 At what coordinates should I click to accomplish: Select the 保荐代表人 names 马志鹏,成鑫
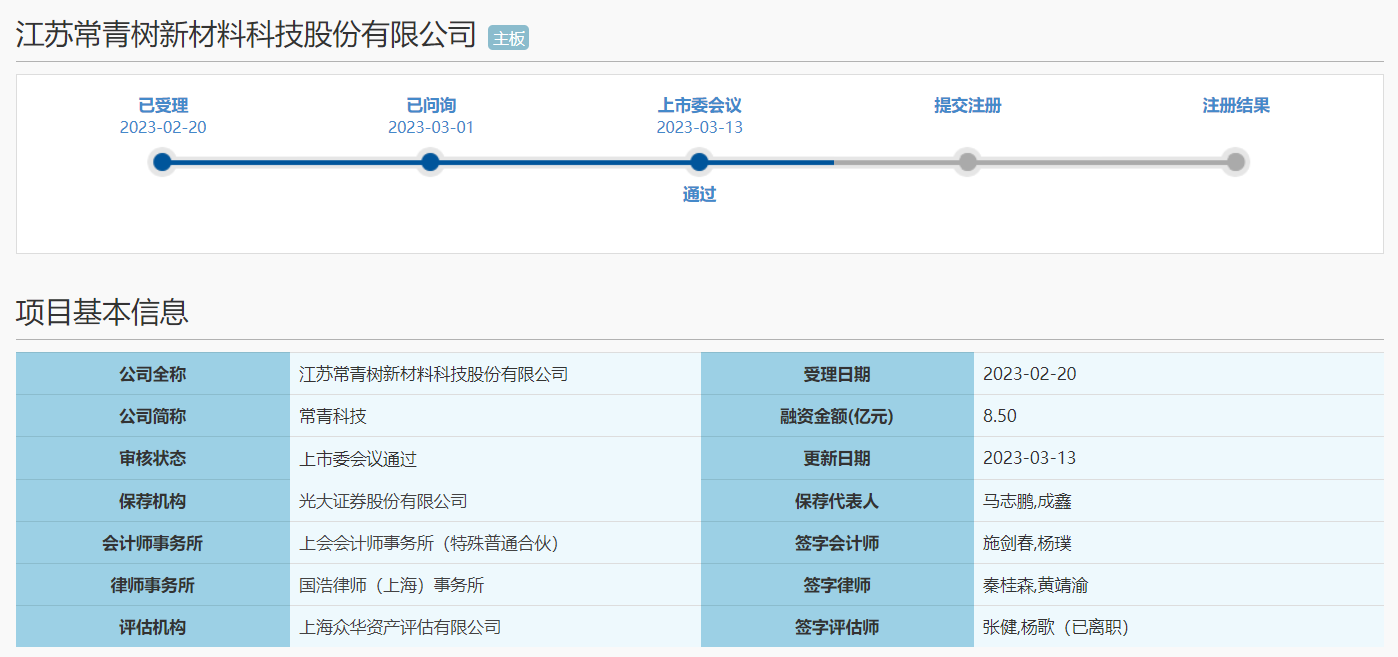tap(1027, 501)
